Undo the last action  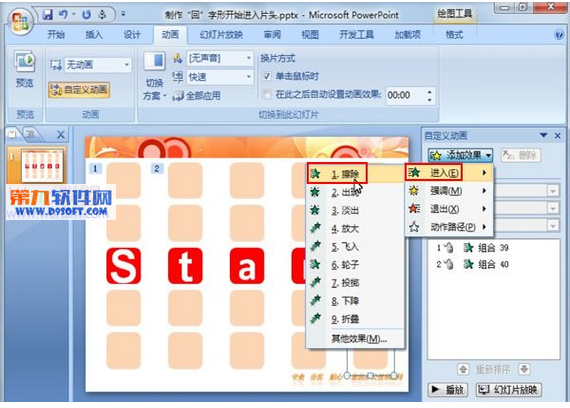tap(64, 15)
